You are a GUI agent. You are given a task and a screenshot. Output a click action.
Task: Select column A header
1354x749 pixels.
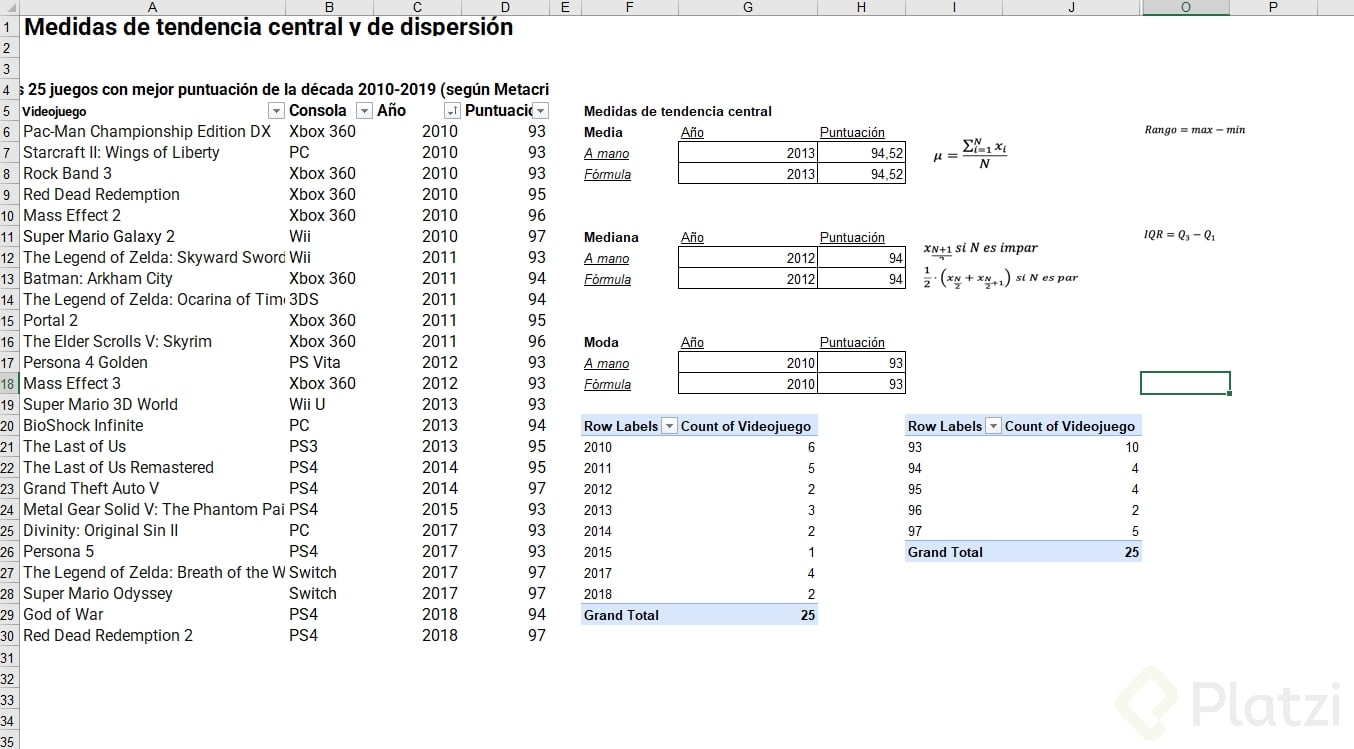151,7
